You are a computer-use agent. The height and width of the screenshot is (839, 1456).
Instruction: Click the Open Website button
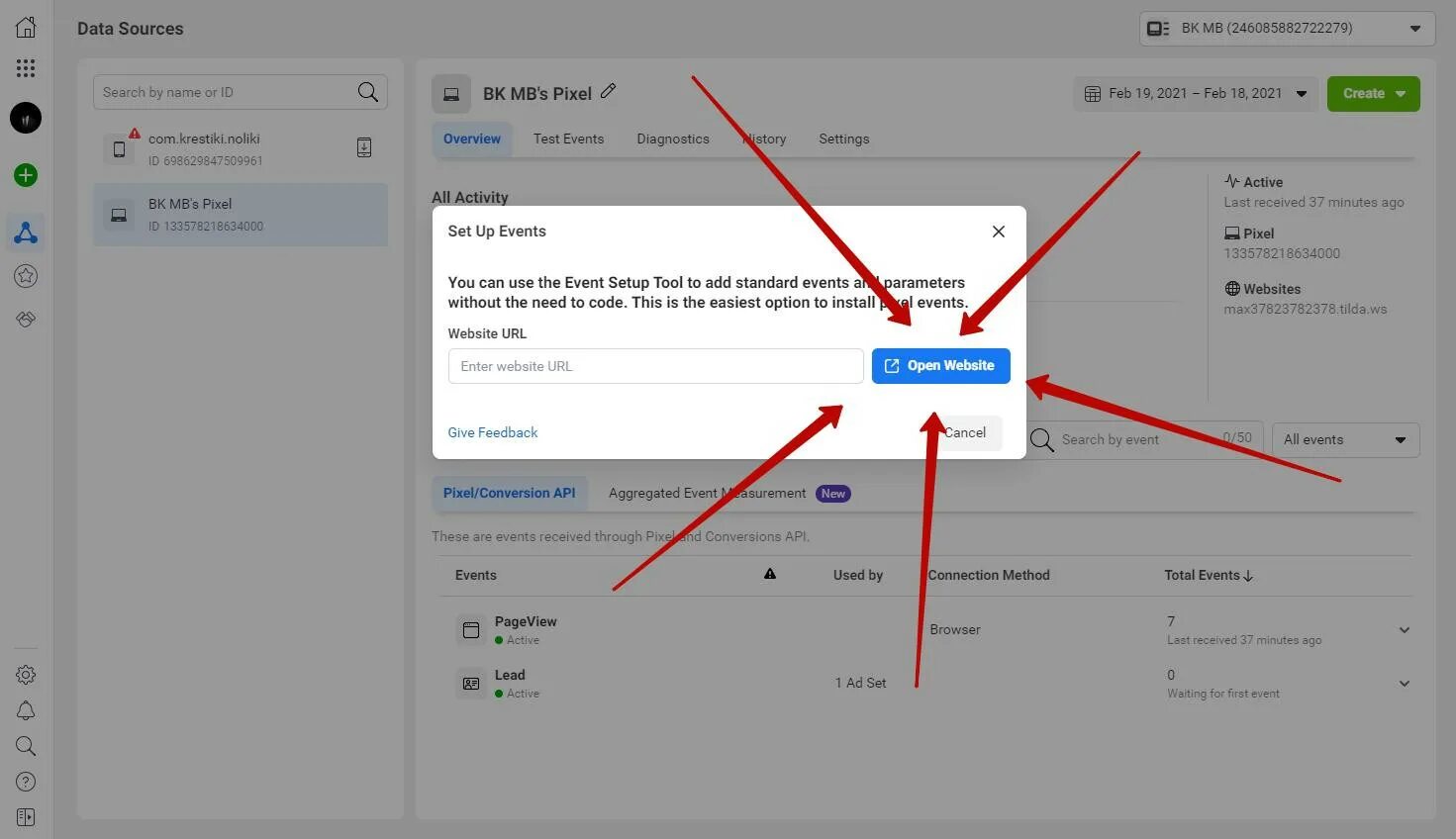tap(941, 366)
